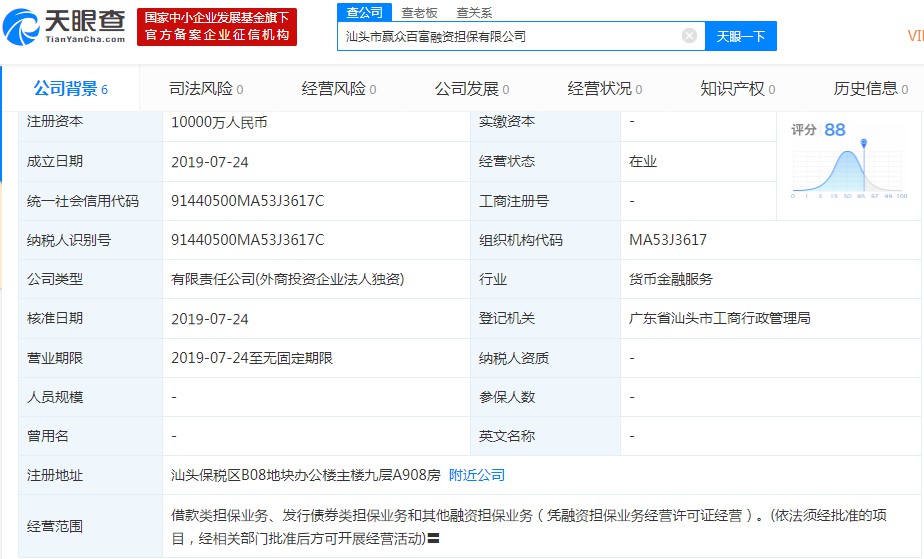The image size is (924, 559).
Task: Collapse the 经营范围 text with the toggle icon
Action: click(433, 538)
